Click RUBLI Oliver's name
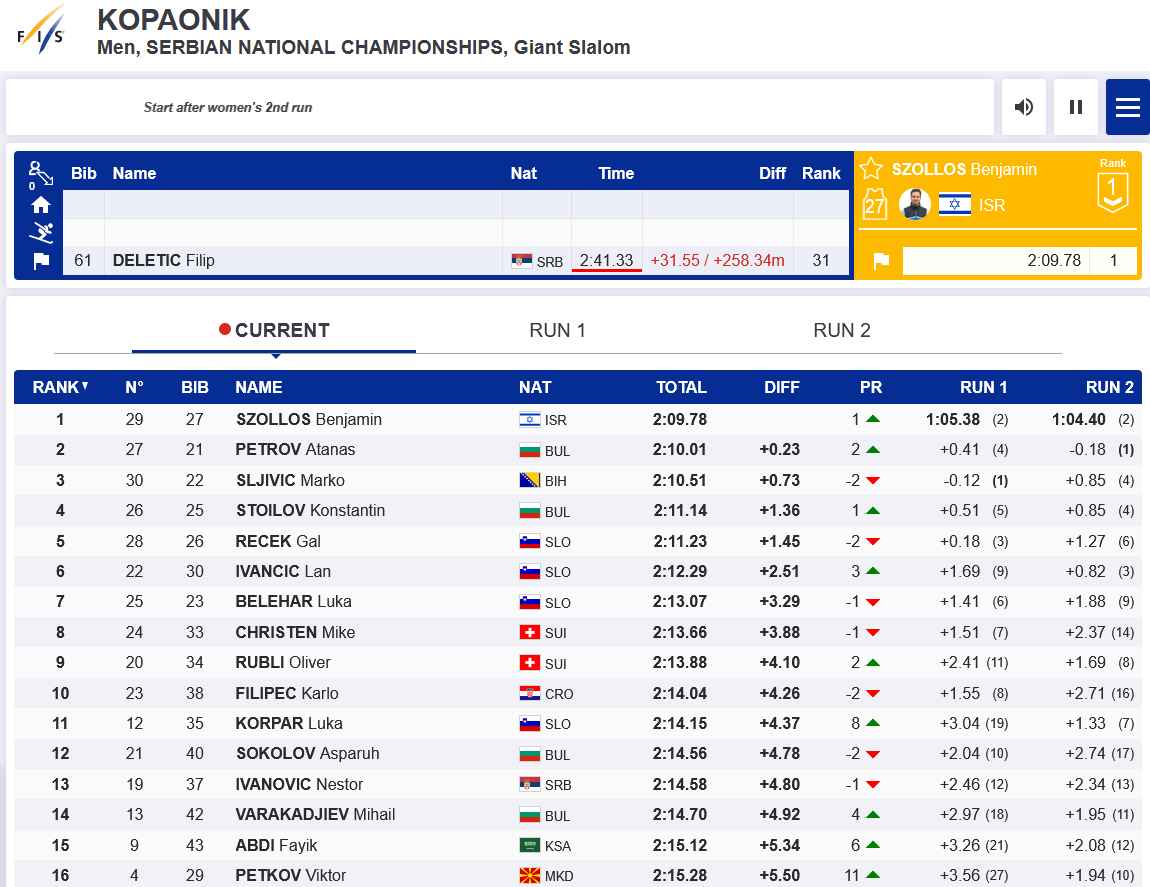Screen dimensions: 1150x887 (x=283, y=662)
